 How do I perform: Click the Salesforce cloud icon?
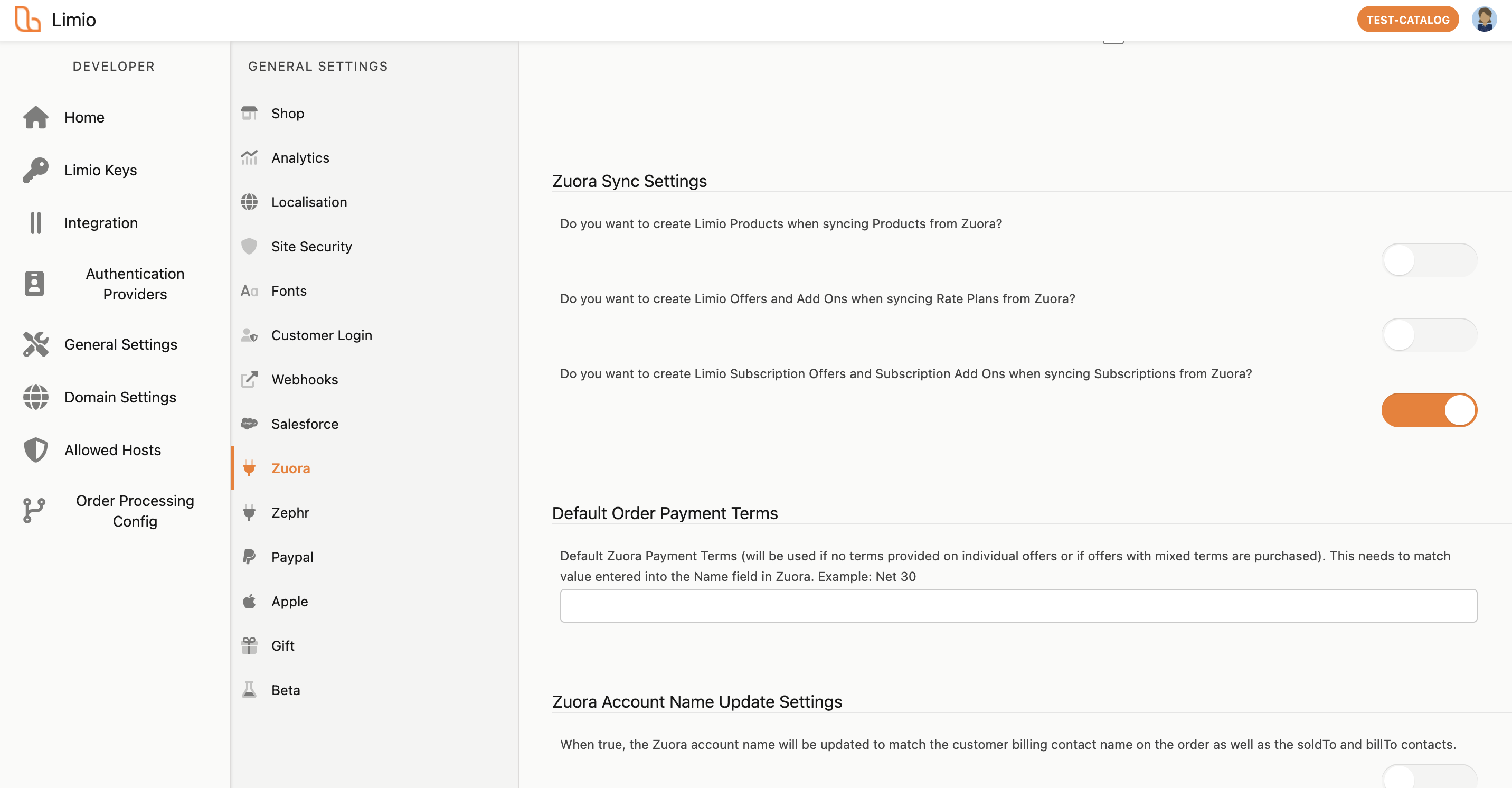(x=250, y=424)
